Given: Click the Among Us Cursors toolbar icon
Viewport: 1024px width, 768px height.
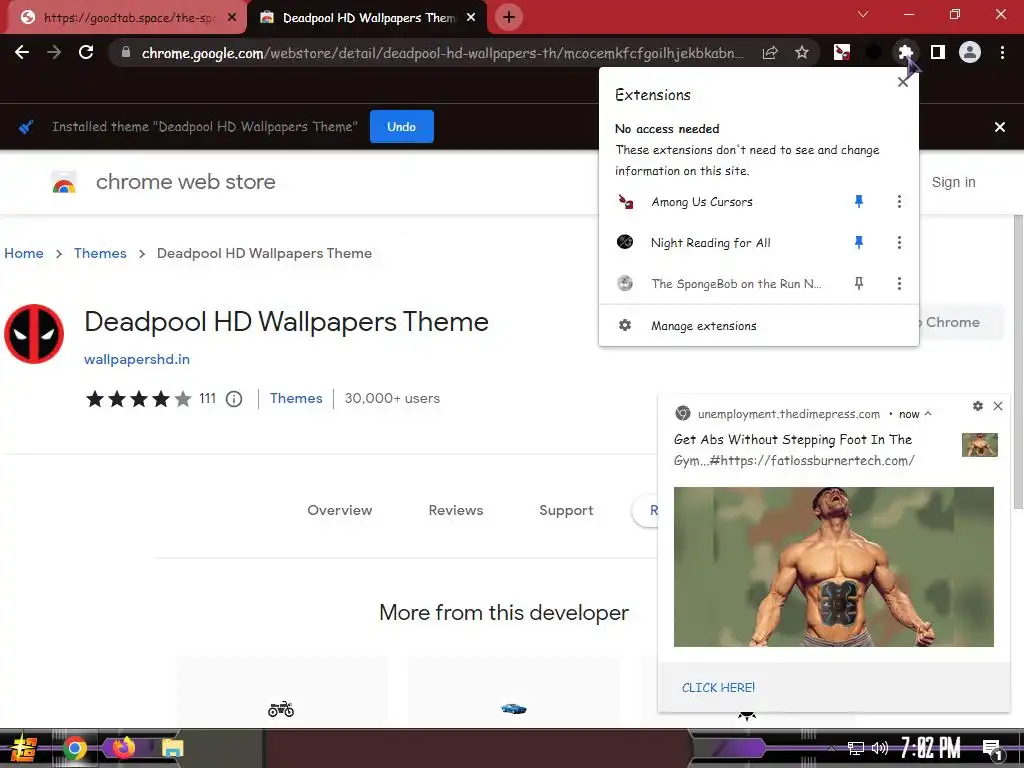Looking at the screenshot, I should [x=842, y=52].
